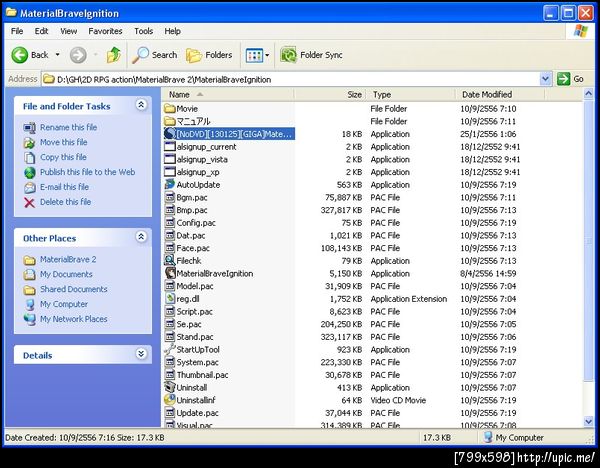The height and width of the screenshot is (468, 600).
Task: Select the alsignup_vista file name
Action: (x=202, y=159)
